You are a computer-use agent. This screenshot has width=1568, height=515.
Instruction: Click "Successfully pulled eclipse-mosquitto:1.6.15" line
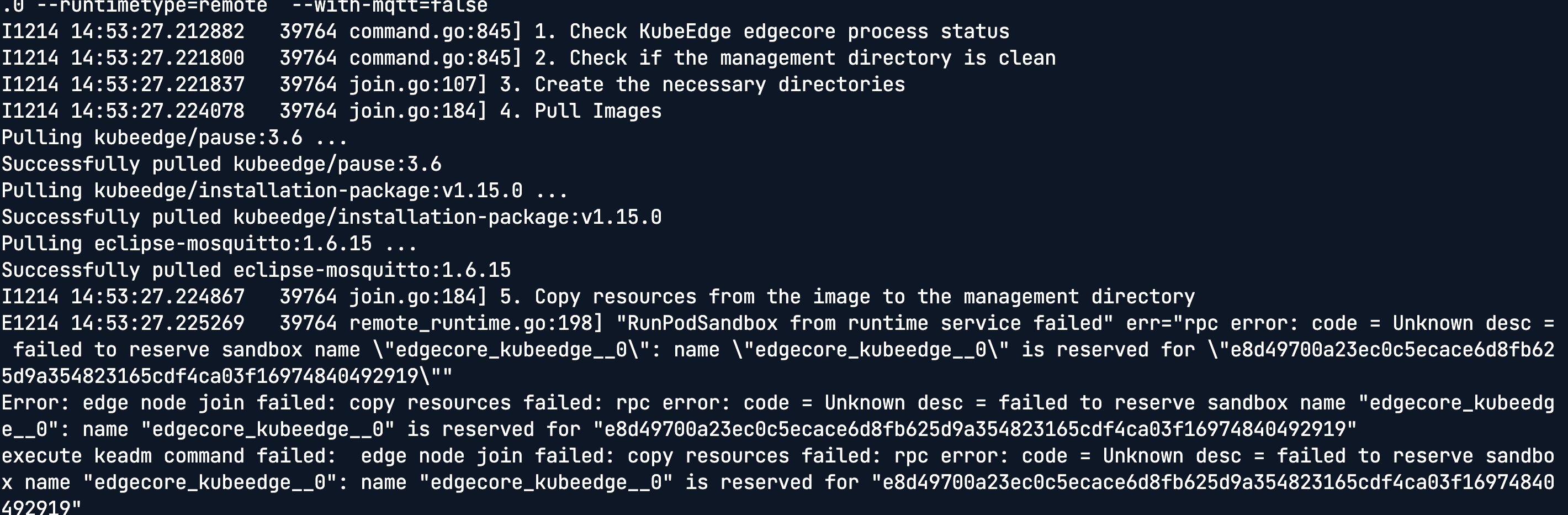256,271
